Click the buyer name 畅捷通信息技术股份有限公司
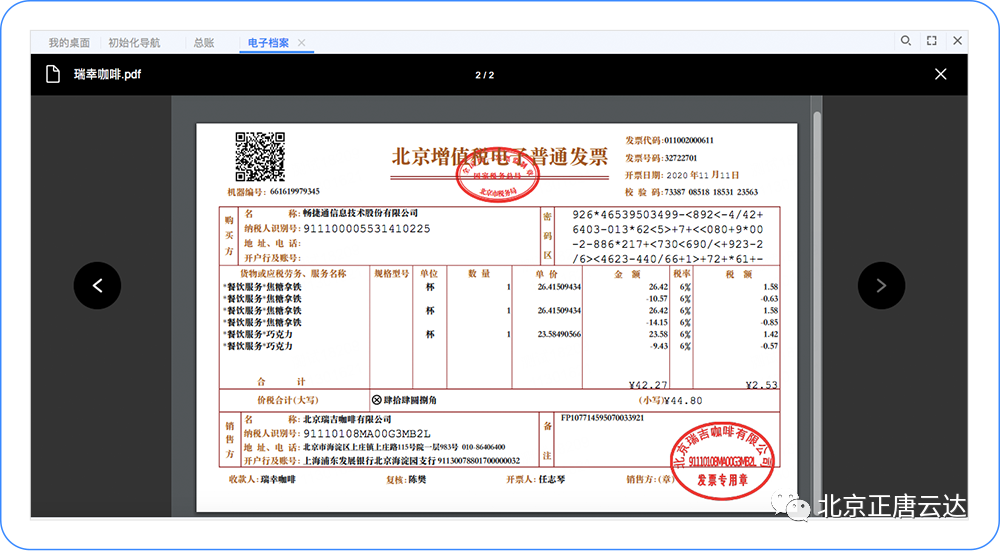Screen dimensions: 1000x551 360,213
